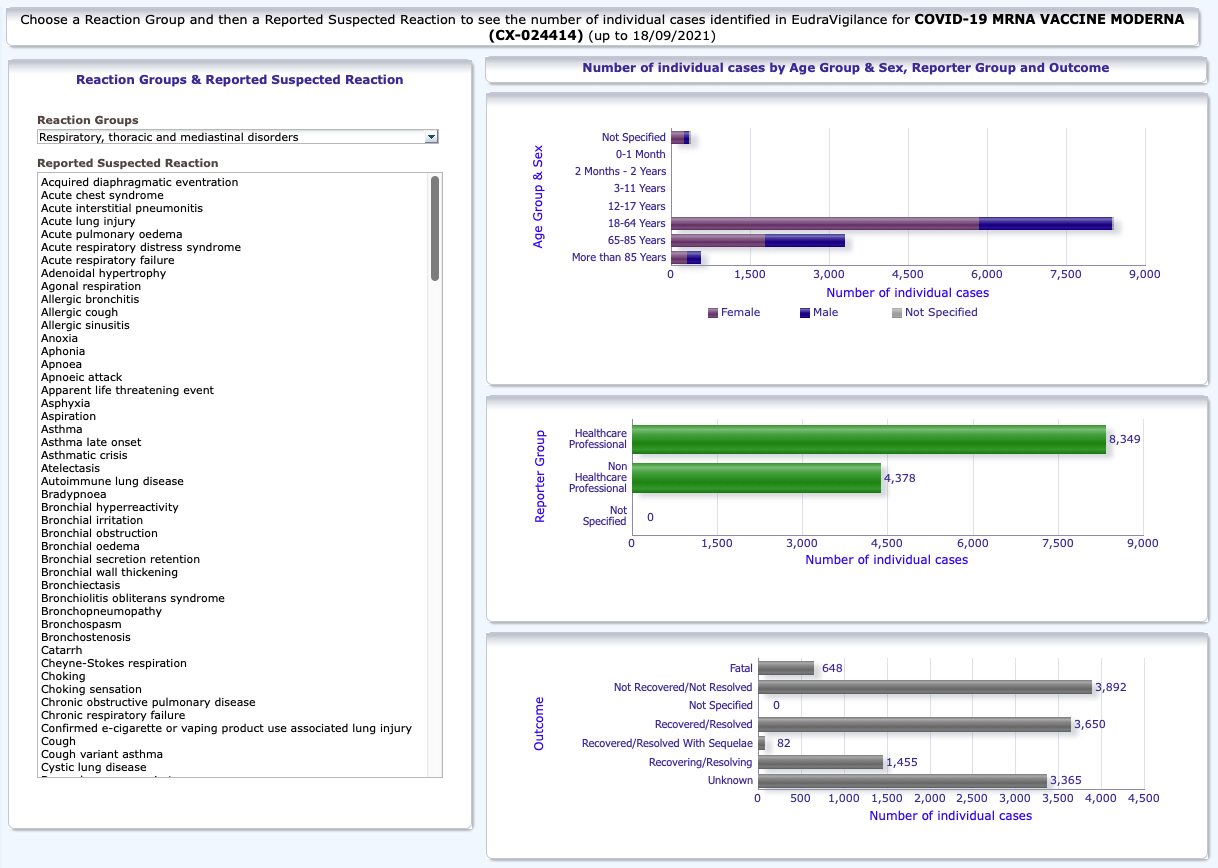Select 'Chronic respiratory failure' reaction
Image resolution: width=1218 pixels, height=868 pixels.
[x=113, y=715]
